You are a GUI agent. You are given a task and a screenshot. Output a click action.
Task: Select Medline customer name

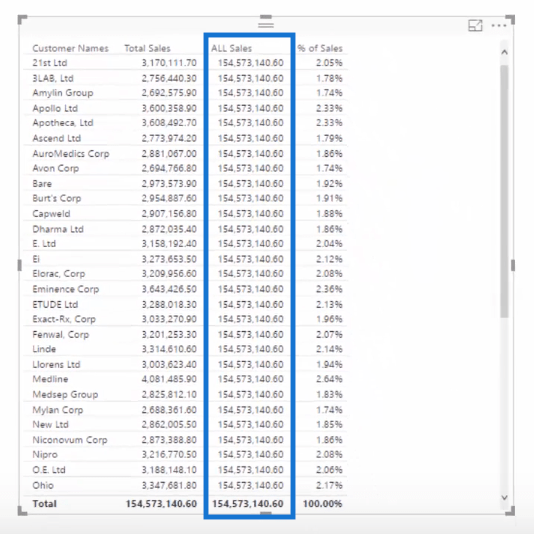(50, 379)
